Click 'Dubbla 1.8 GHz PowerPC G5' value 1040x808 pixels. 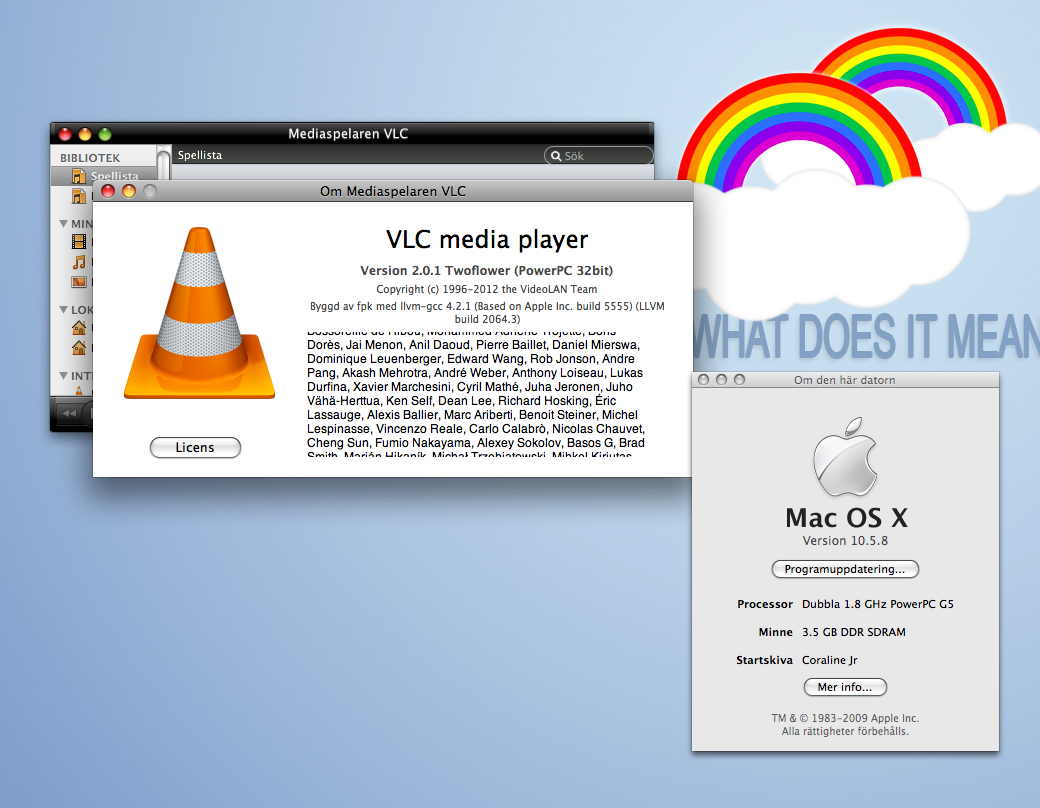pyautogui.click(x=878, y=604)
